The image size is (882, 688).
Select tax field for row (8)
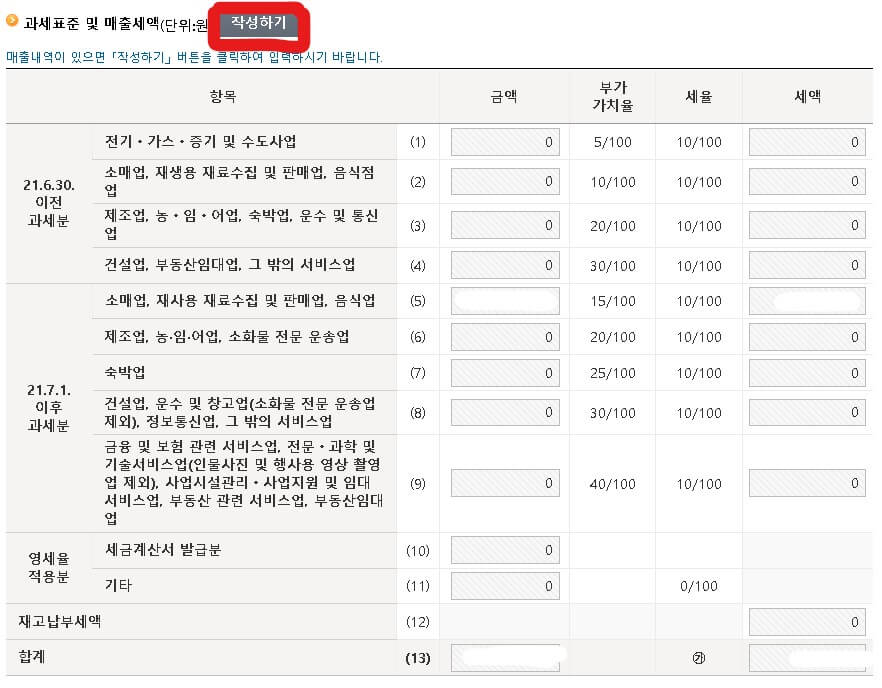807,413
